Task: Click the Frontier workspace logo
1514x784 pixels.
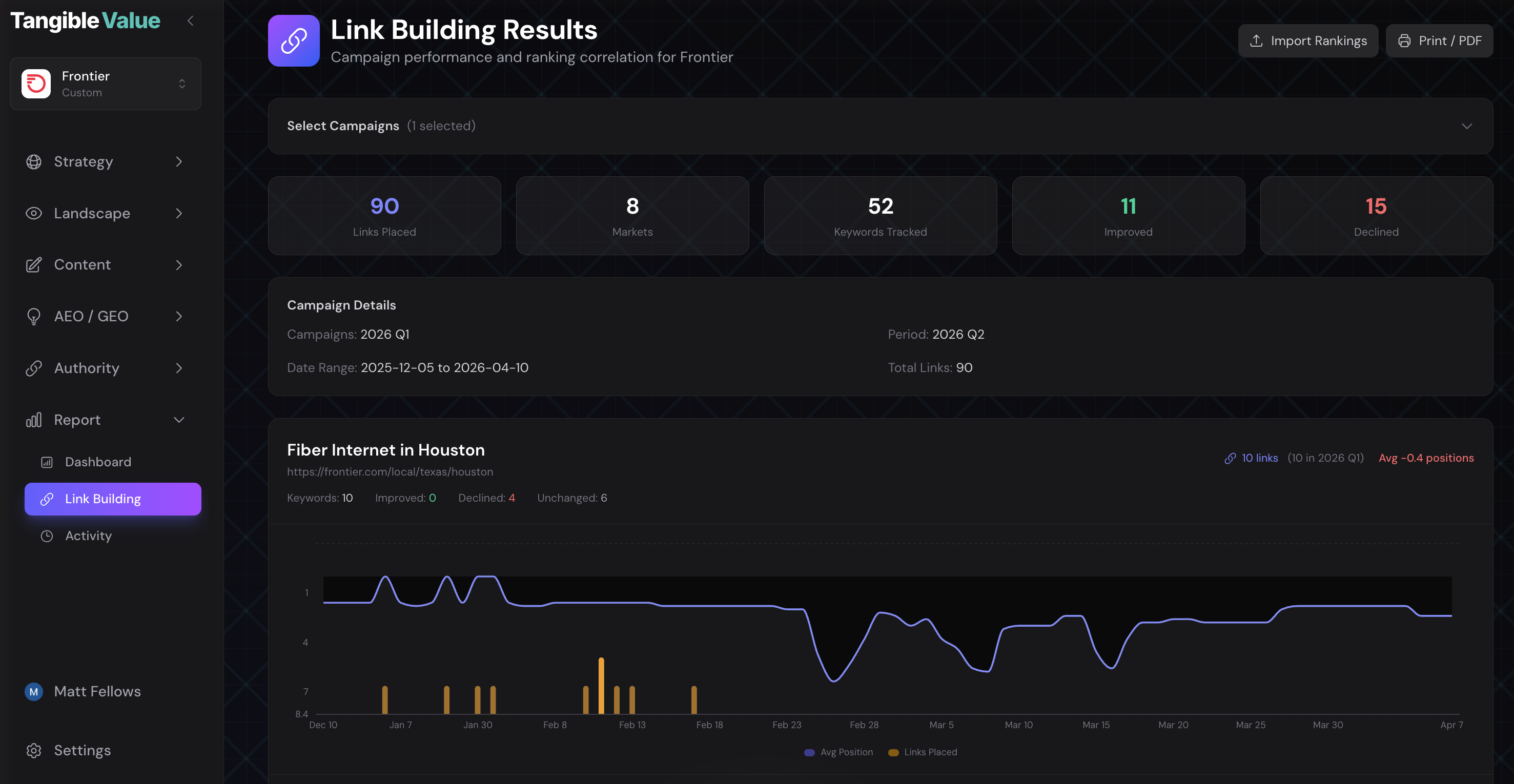Action: (x=35, y=84)
